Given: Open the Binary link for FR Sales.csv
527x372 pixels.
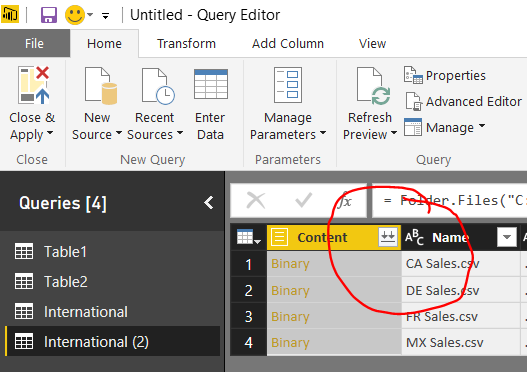Looking at the screenshot, I should click(290, 317).
